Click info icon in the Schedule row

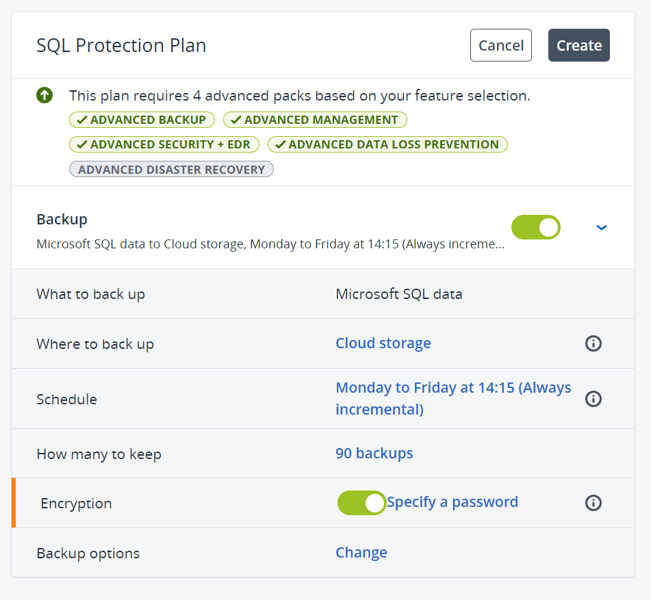coord(593,399)
